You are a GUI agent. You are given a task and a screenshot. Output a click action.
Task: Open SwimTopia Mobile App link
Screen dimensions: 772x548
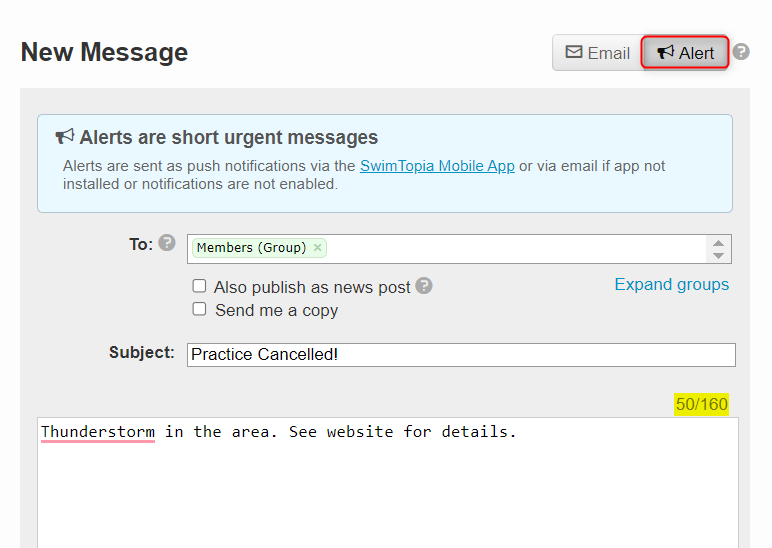point(437,166)
